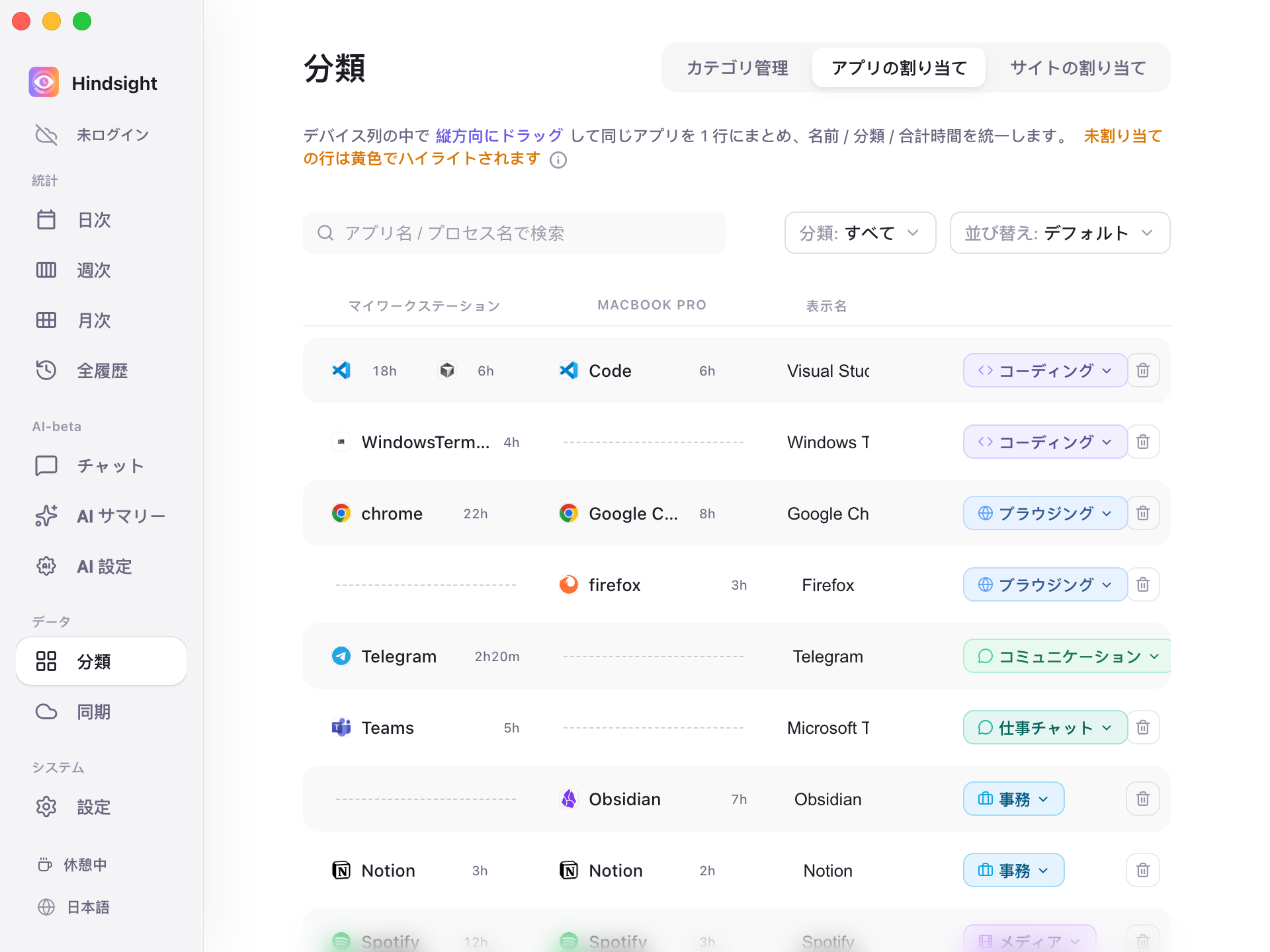Open AI サマリー in sidebar
The image size is (1270, 952).
[x=101, y=516]
